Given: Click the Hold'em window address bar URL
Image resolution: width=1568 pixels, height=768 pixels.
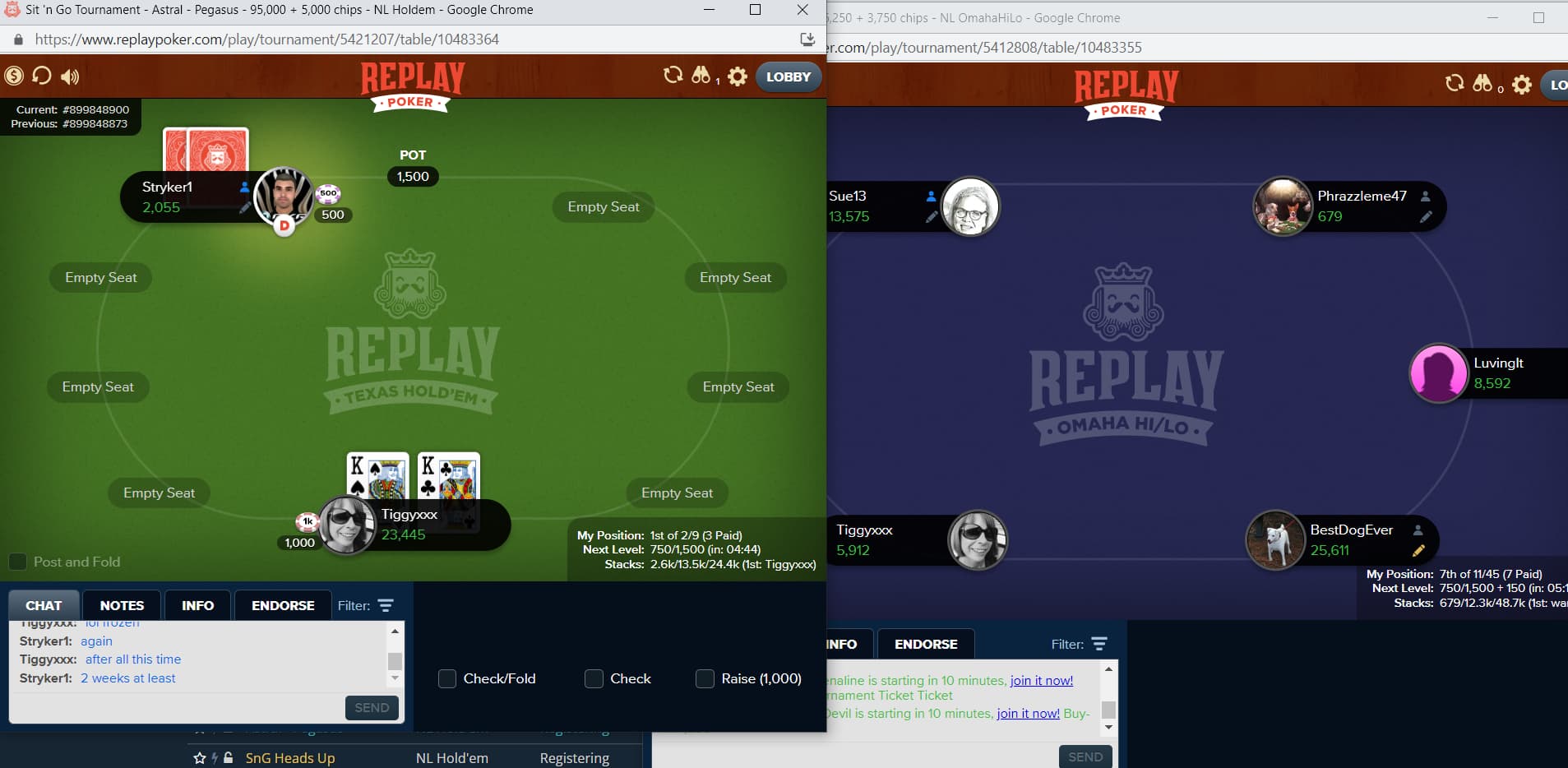Looking at the screenshot, I should (266, 39).
